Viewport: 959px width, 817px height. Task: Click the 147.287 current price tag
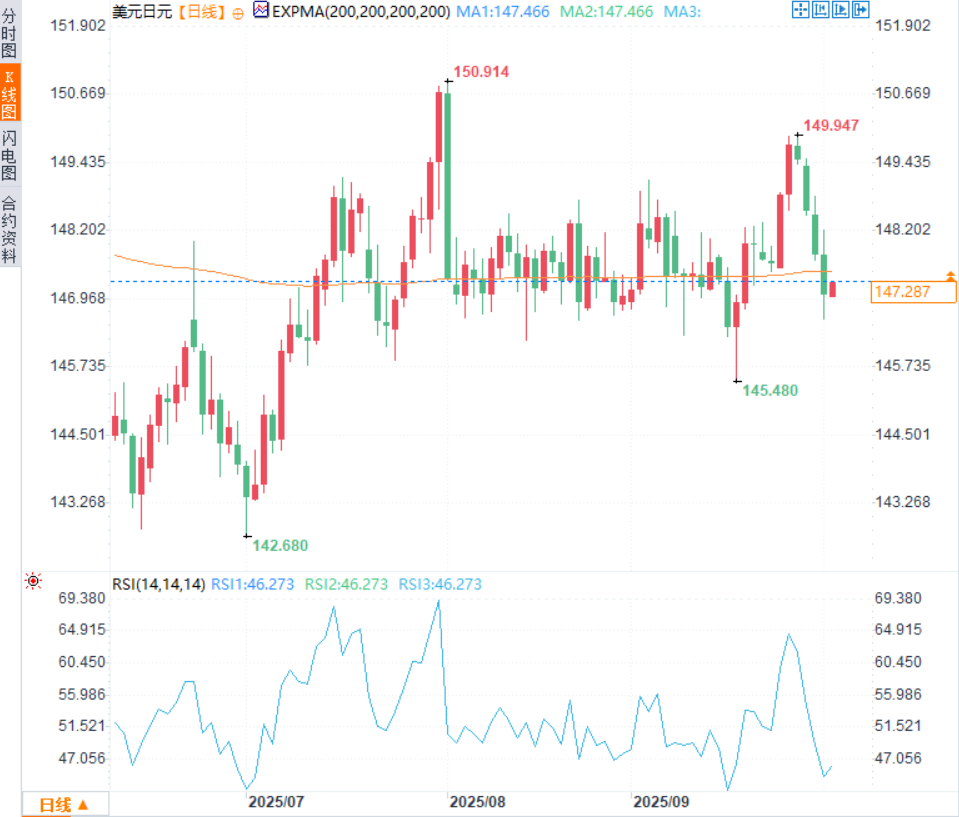[913, 292]
